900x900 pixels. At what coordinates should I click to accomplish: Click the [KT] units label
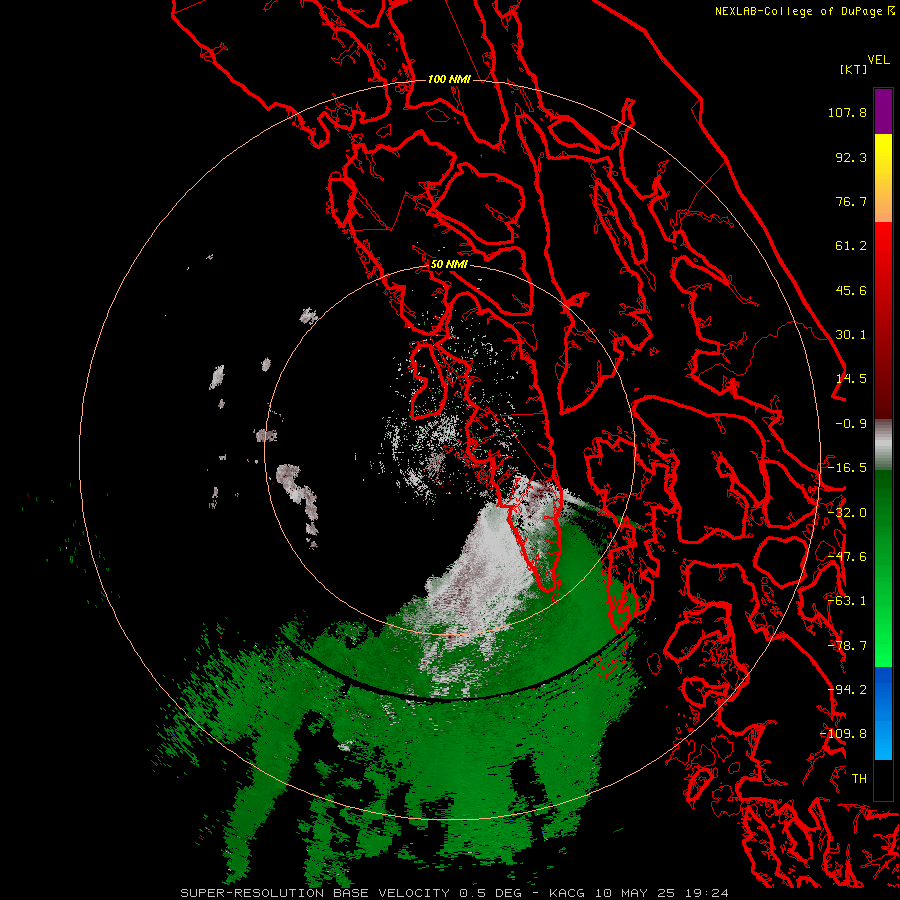[x=854, y=69]
